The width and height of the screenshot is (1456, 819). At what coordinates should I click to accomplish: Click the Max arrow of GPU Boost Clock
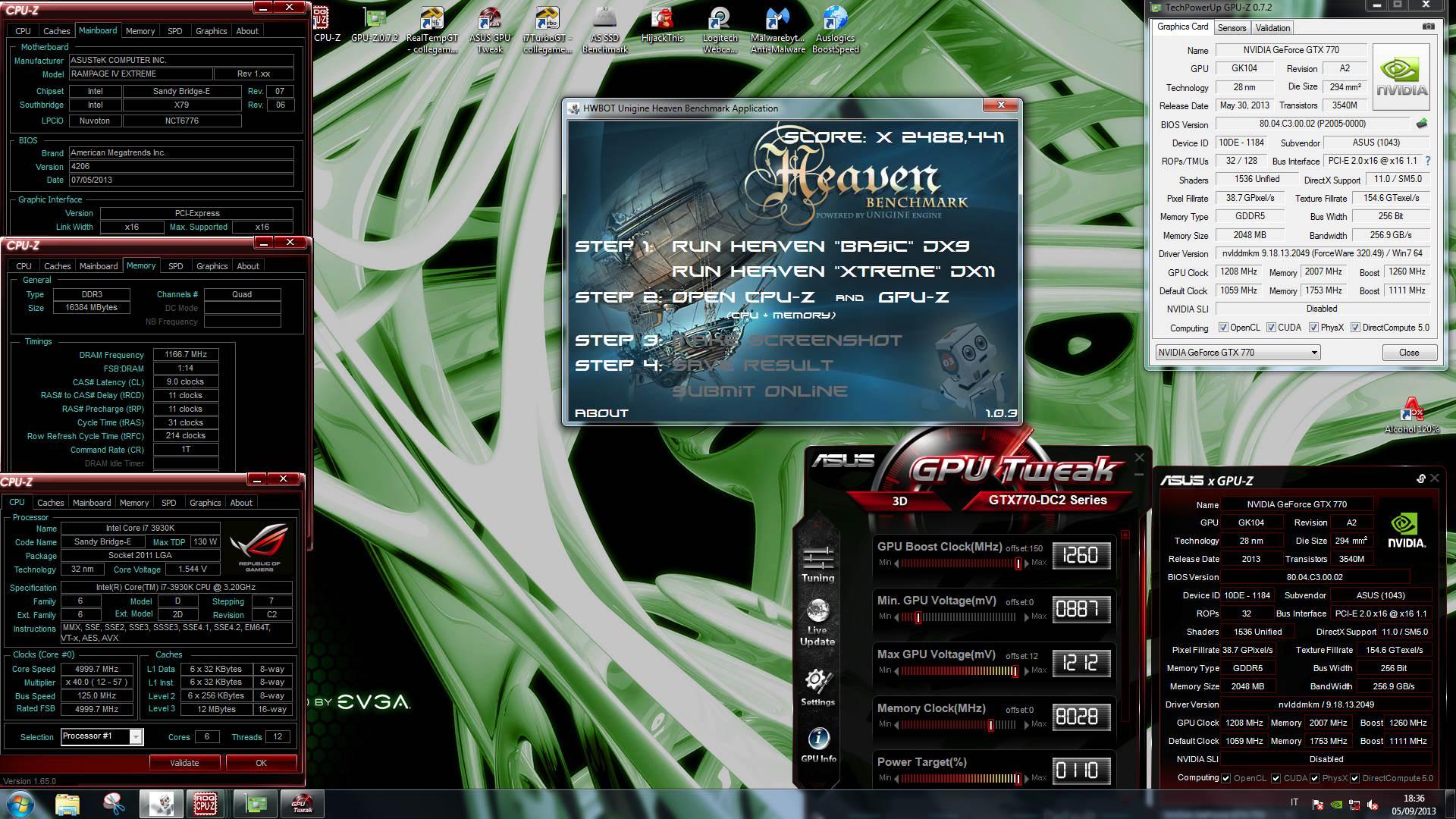pyautogui.click(x=1027, y=563)
